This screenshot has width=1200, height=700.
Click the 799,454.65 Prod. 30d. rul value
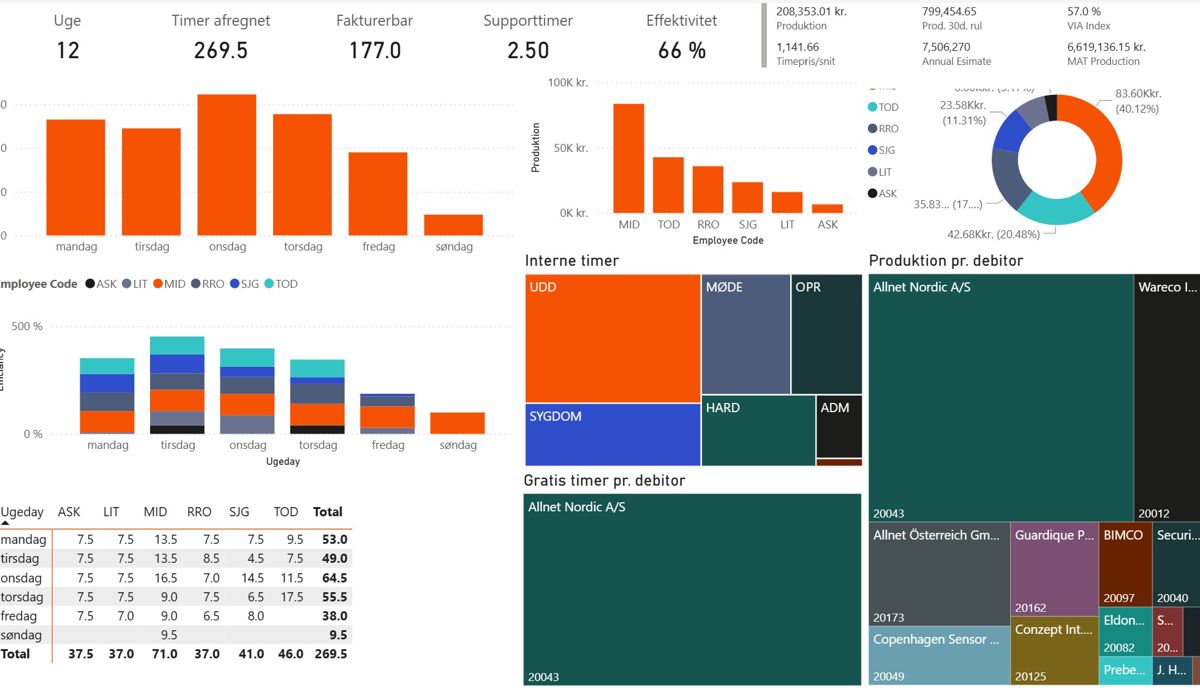tap(949, 11)
